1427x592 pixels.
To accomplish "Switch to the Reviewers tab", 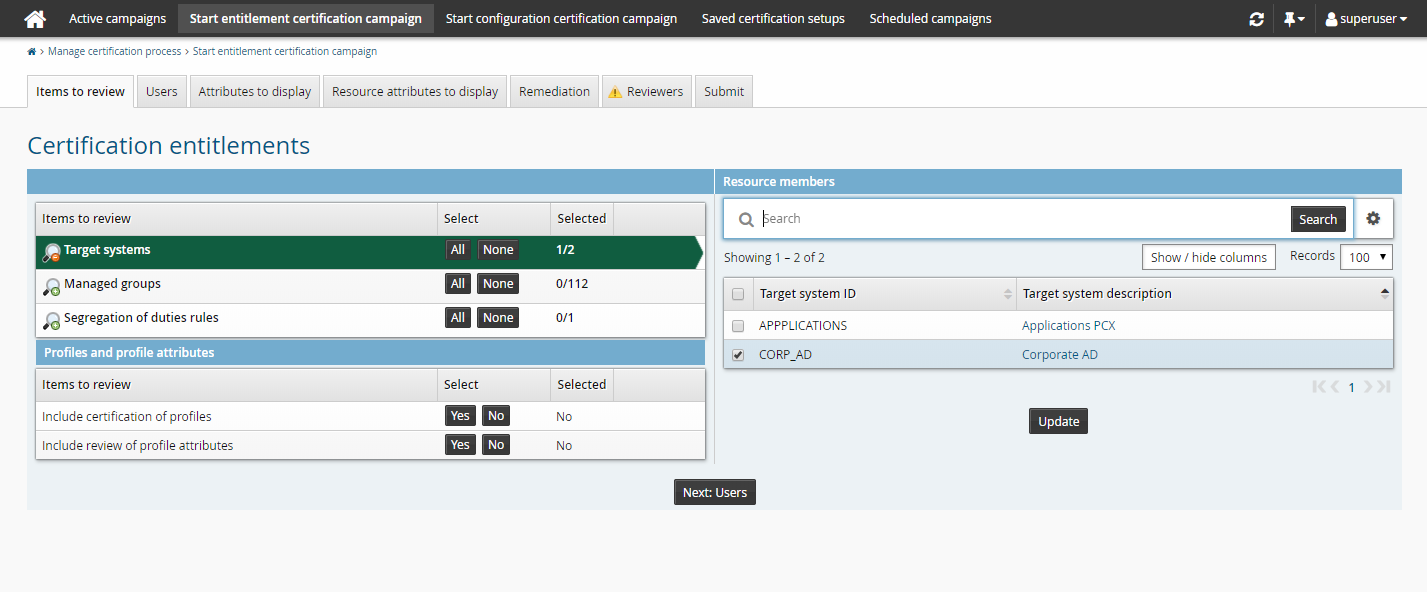I will tap(646, 92).
